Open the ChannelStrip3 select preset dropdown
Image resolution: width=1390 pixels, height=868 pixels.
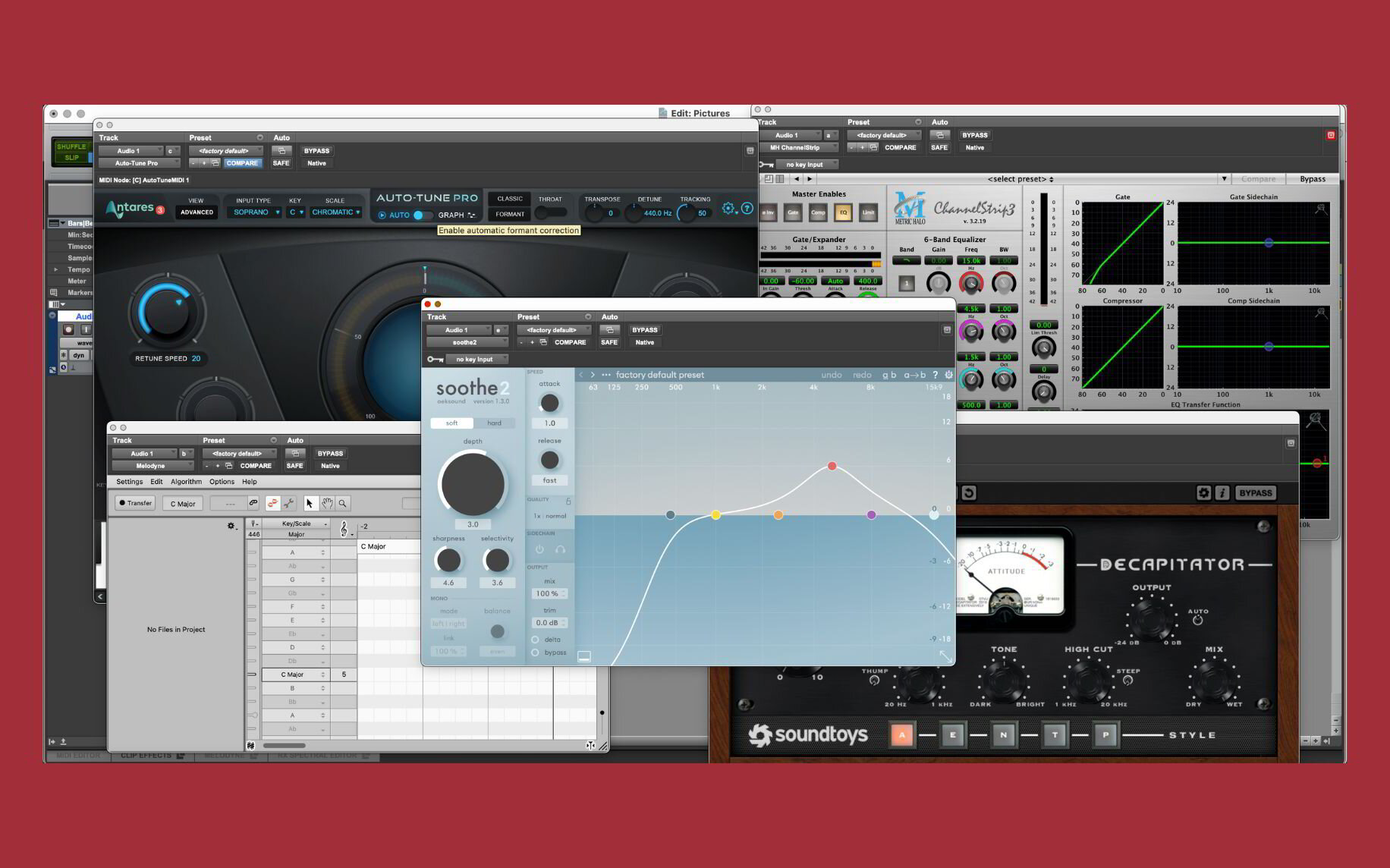pyautogui.click(x=1020, y=179)
